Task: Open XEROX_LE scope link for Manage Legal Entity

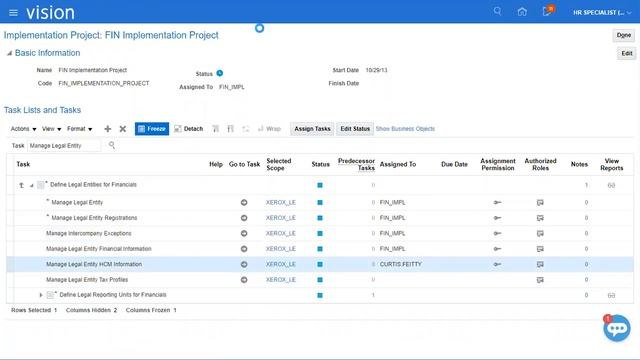Action: coord(280,202)
